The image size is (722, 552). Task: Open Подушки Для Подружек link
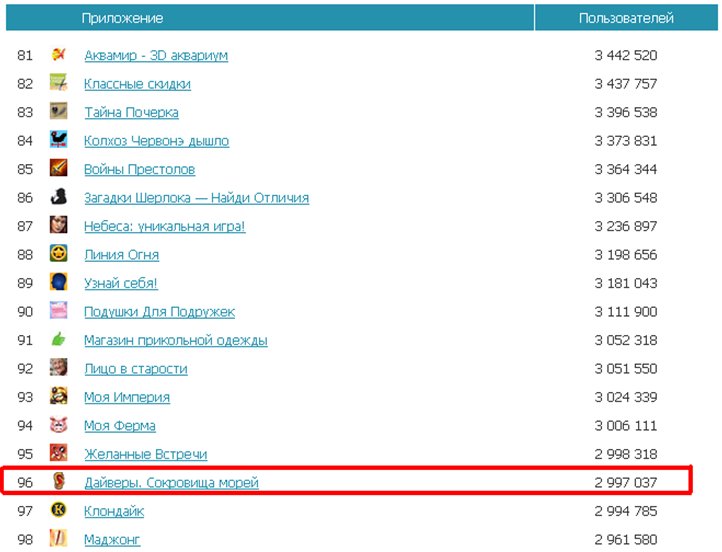[x=159, y=312]
